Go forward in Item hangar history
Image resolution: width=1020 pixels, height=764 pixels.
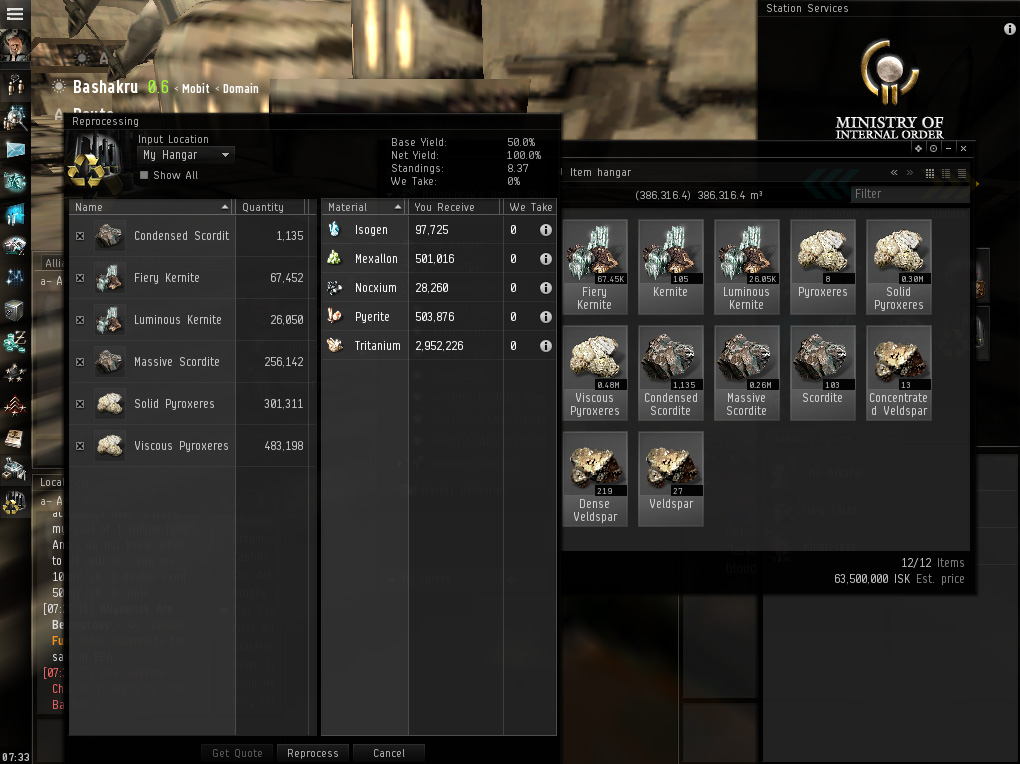tap(909, 172)
